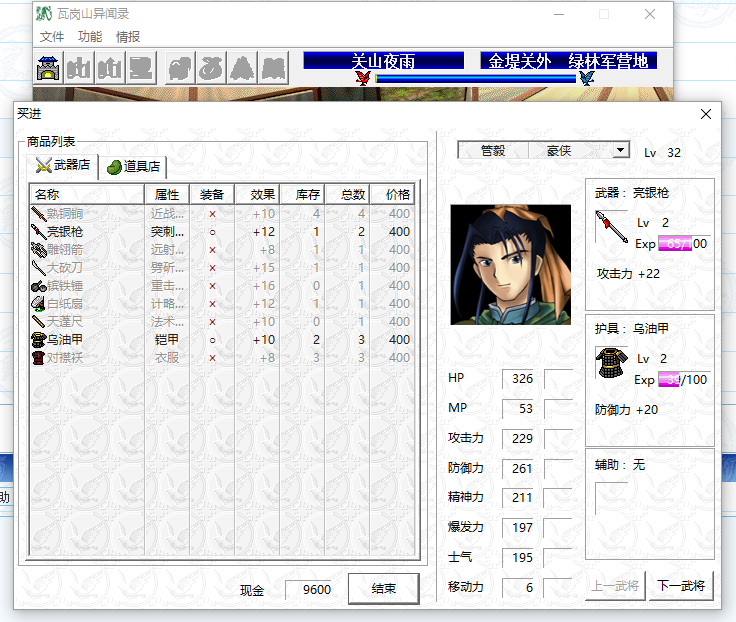
Task: Sort by 属性 column header
Action: (167, 194)
